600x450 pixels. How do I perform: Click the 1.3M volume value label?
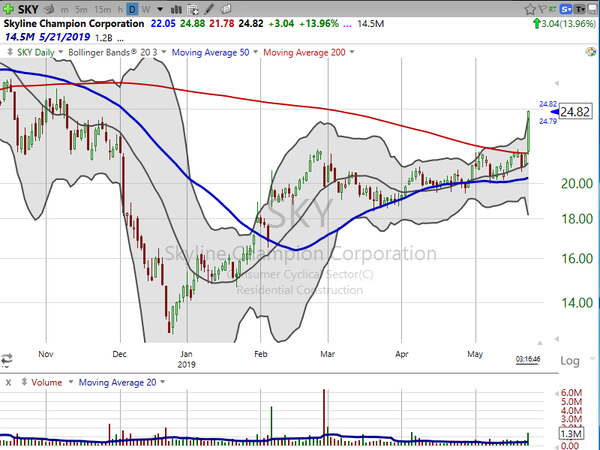tap(571, 434)
